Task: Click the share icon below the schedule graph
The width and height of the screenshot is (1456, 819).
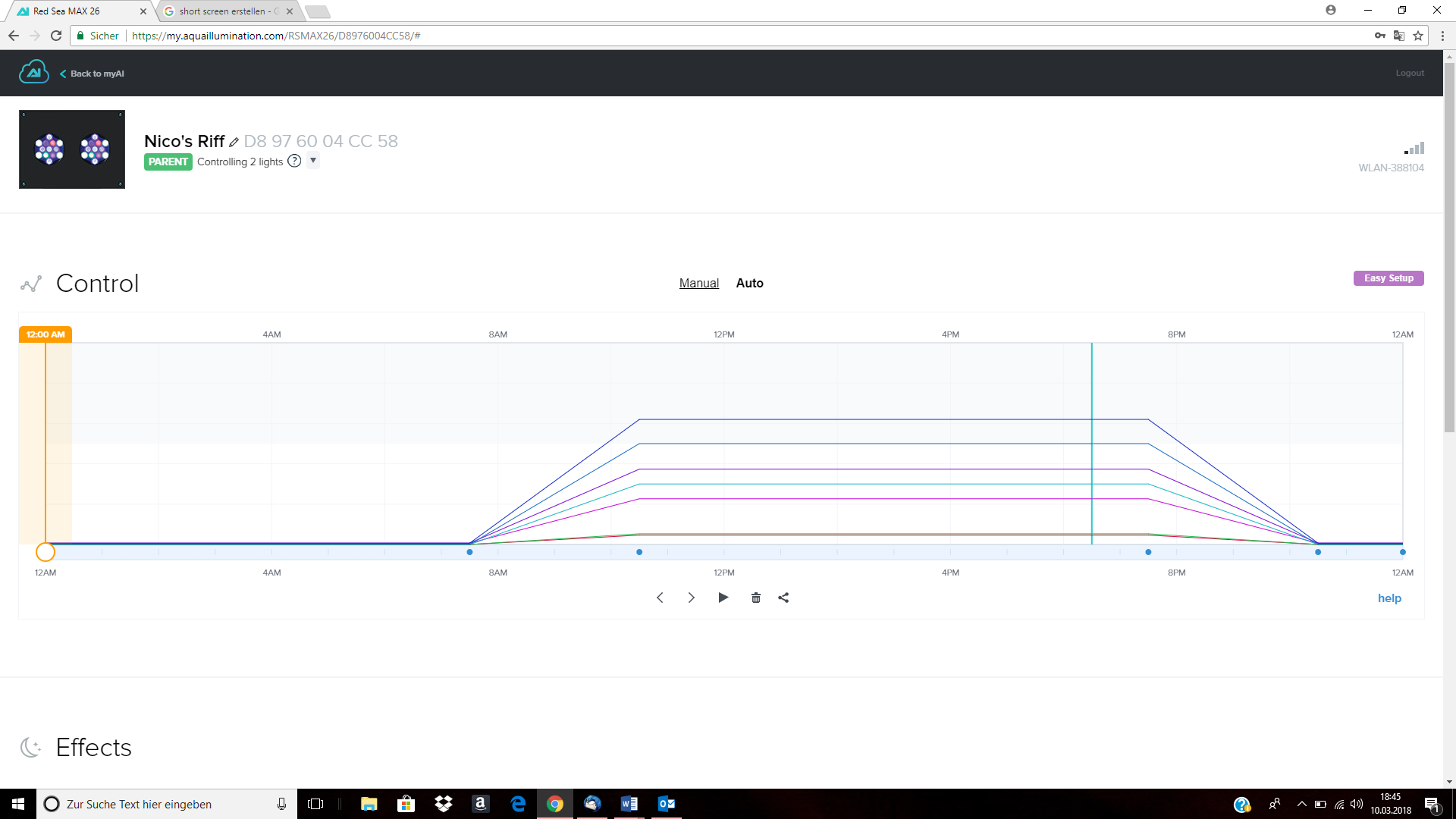Action: 783,598
